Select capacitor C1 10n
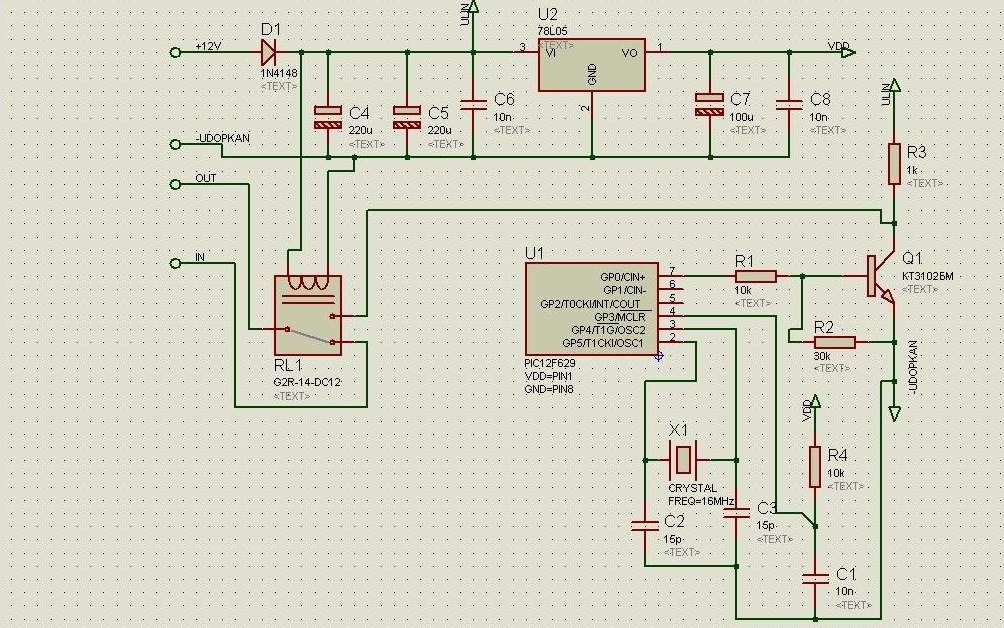The image size is (1004, 628). [x=814, y=579]
